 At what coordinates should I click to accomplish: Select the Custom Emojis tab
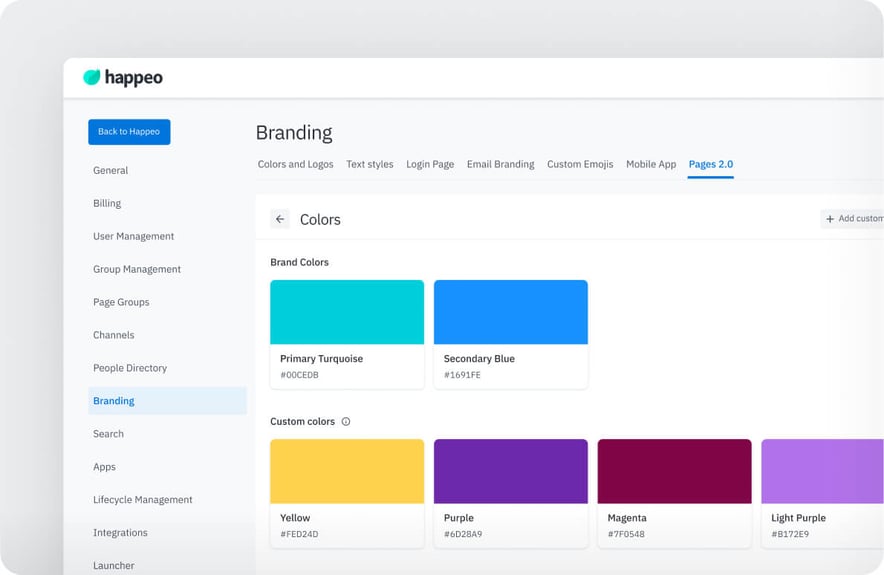(580, 164)
